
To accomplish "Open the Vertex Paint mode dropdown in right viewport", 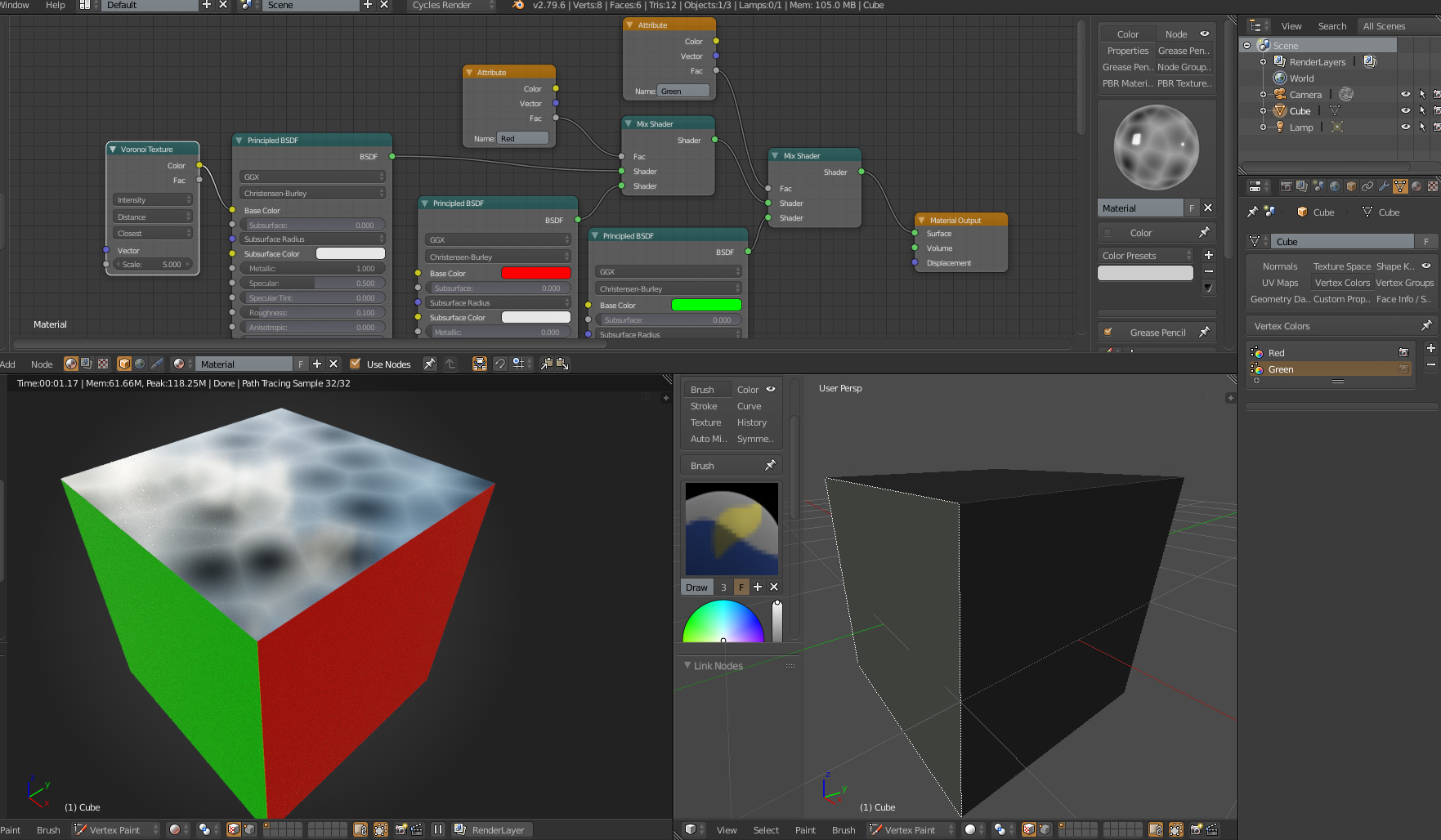I will [x=911, y=829].
